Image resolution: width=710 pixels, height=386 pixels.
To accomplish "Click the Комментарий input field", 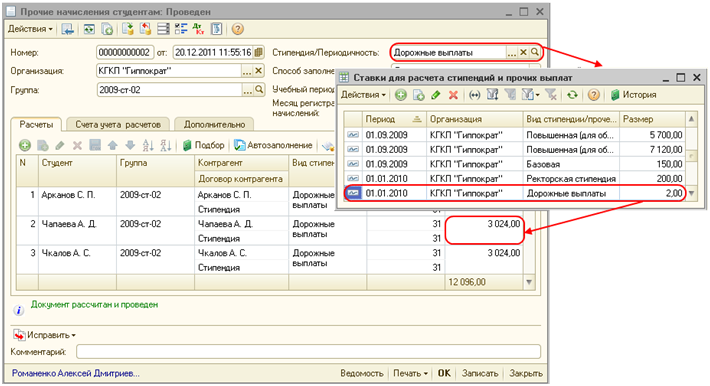I will 308,352.
